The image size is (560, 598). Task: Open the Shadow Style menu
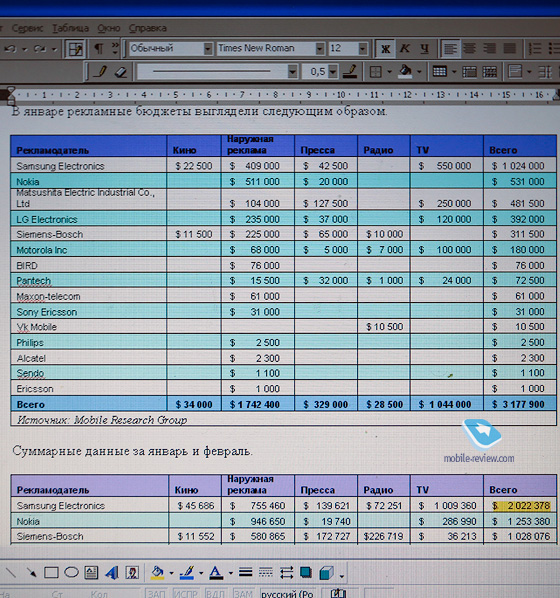[x=306, y=572]
